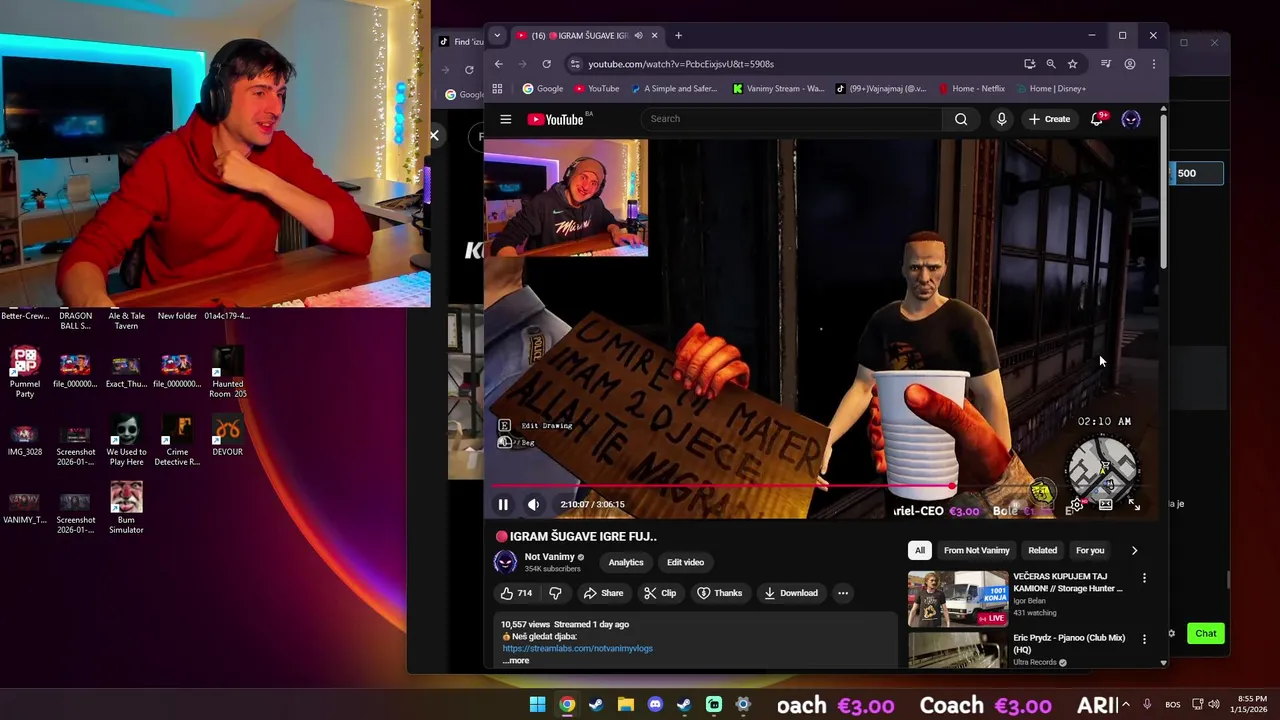
Task: View site information icon in address bar
Action: click(575, 64)
